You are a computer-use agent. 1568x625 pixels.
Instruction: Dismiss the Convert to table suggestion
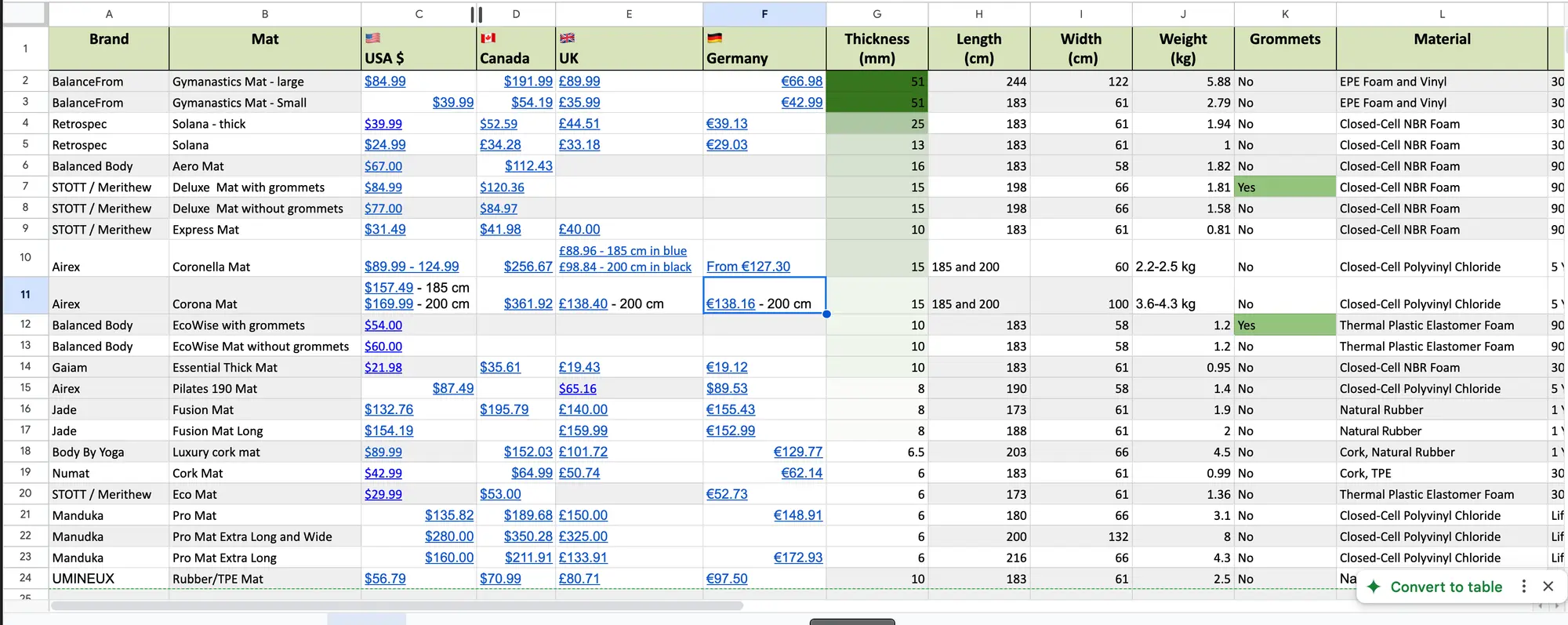point(1548,587)
